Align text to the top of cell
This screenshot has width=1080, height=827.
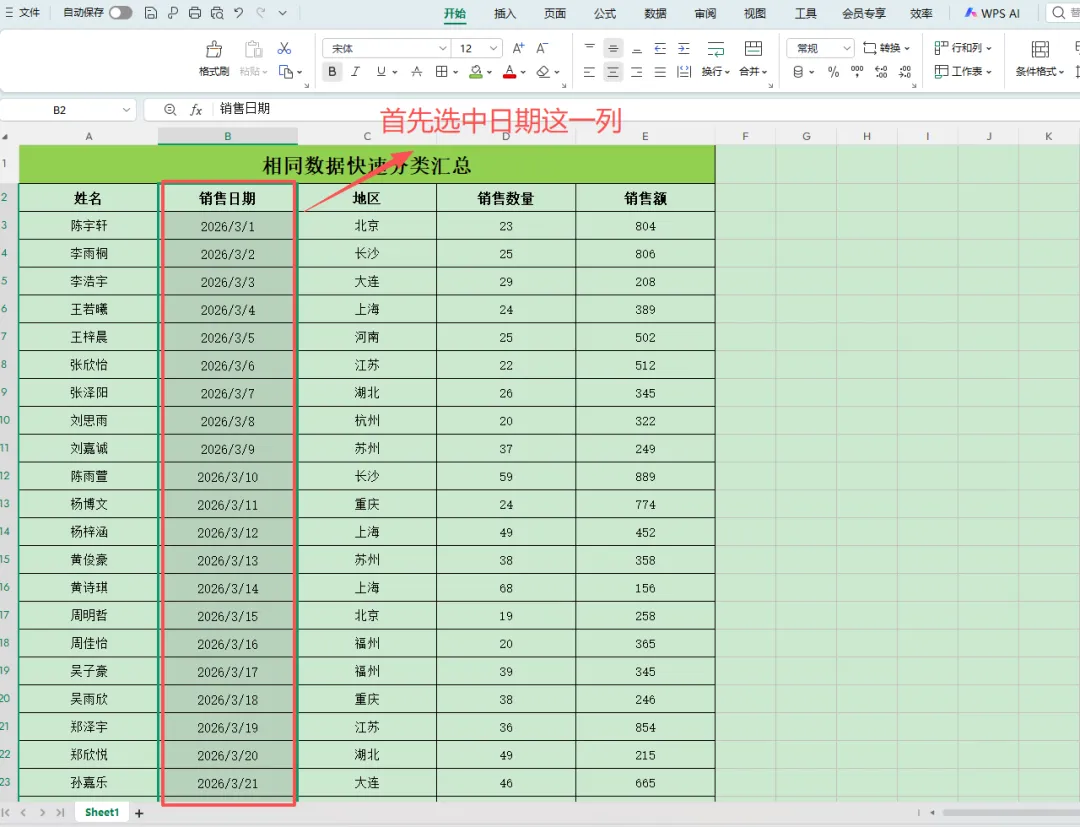point(590,48)
